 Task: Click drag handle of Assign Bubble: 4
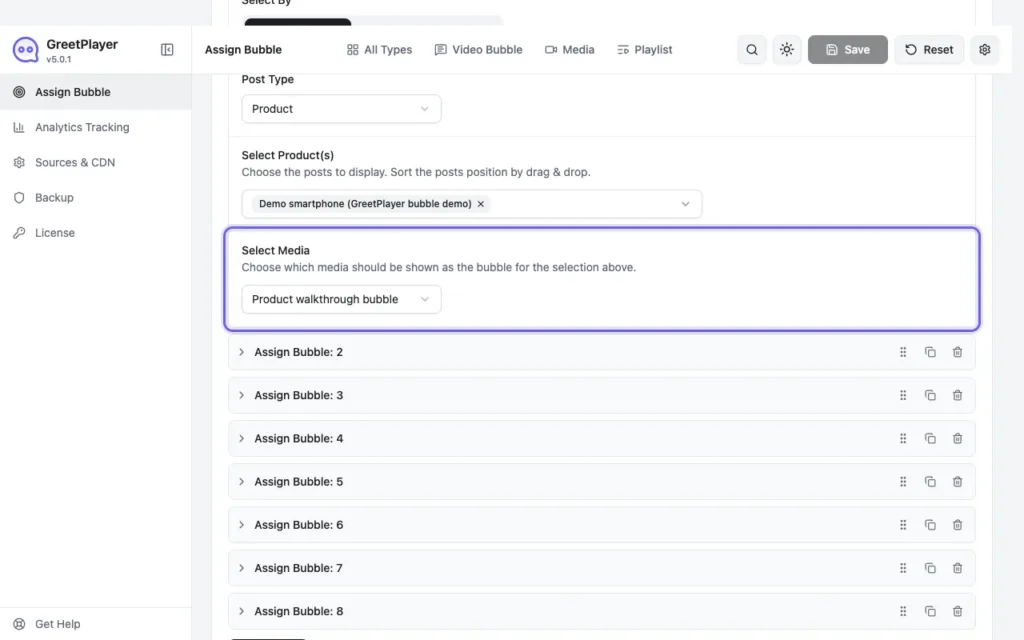(903, 438)
